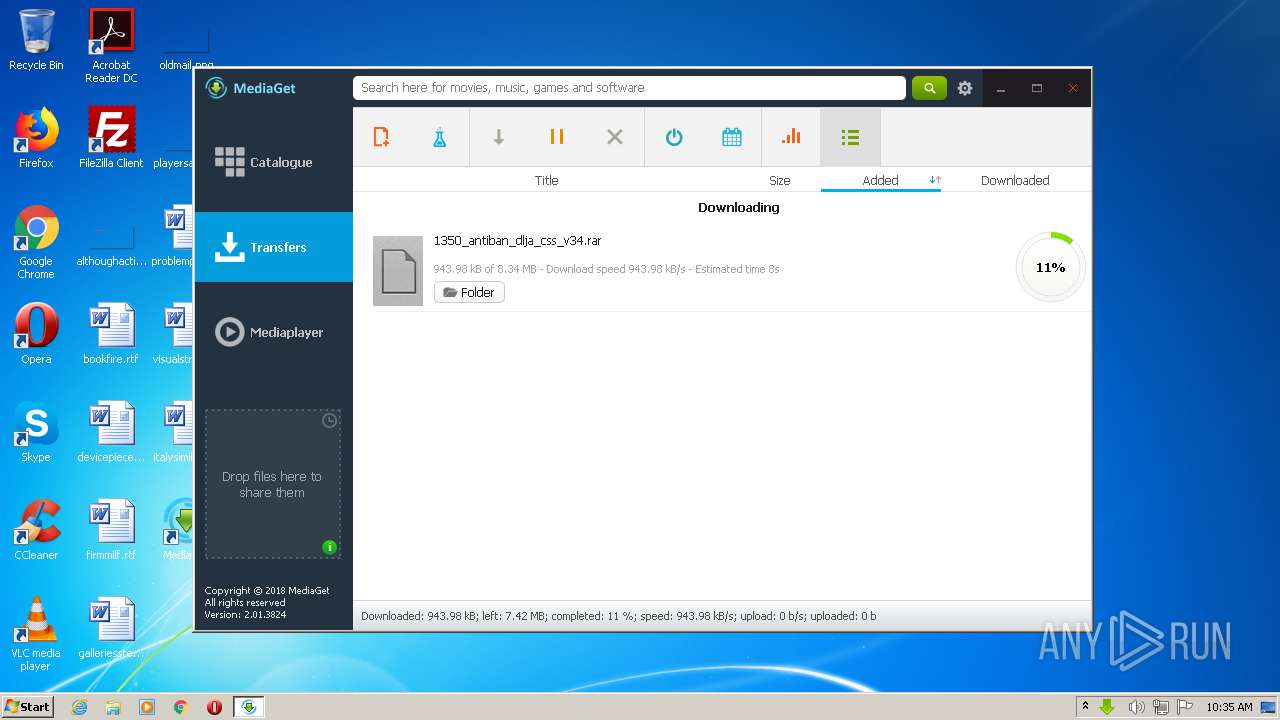Open the Catalogue section

[x=274, y=162]
